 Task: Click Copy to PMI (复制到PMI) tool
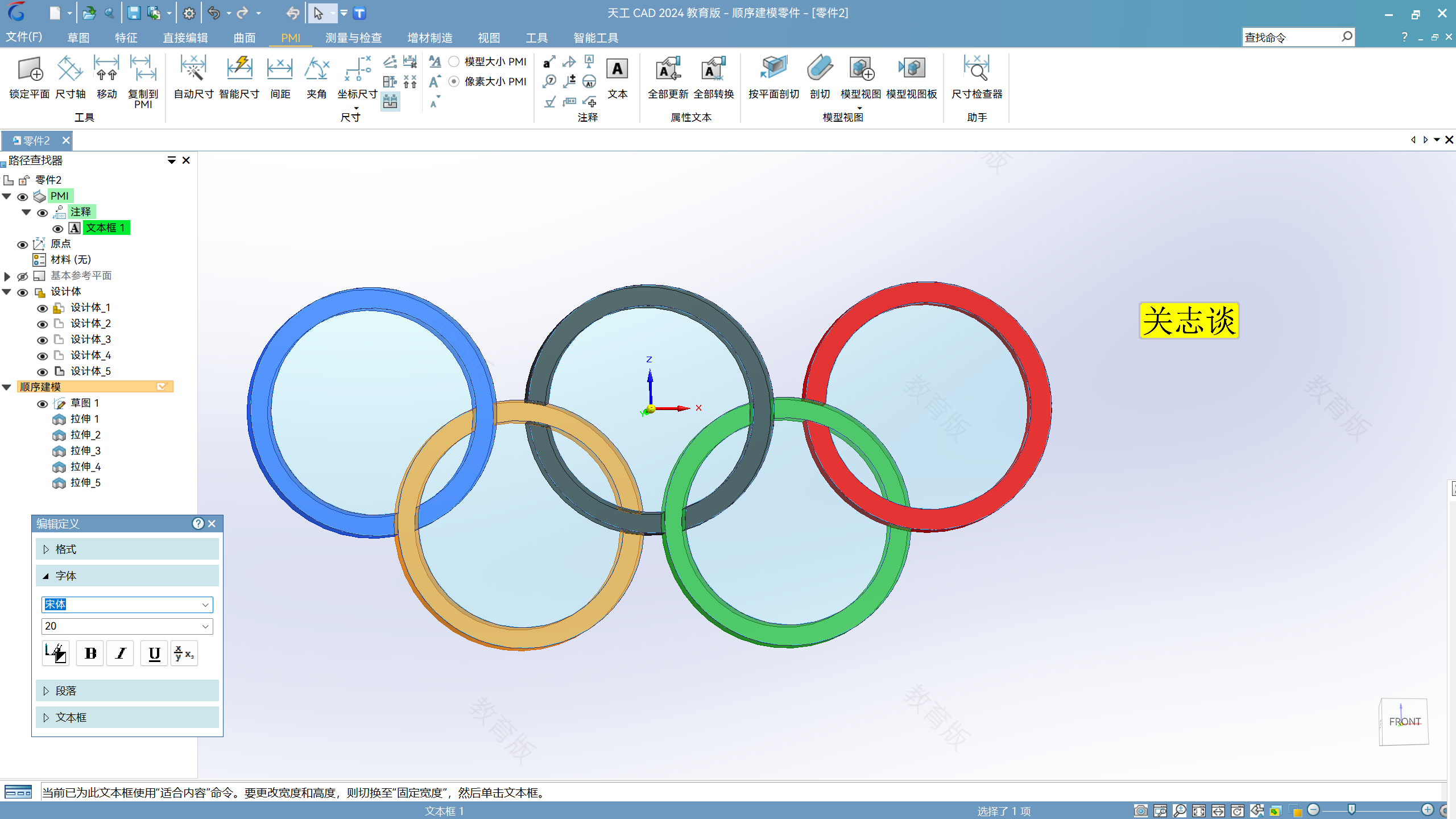143,82
